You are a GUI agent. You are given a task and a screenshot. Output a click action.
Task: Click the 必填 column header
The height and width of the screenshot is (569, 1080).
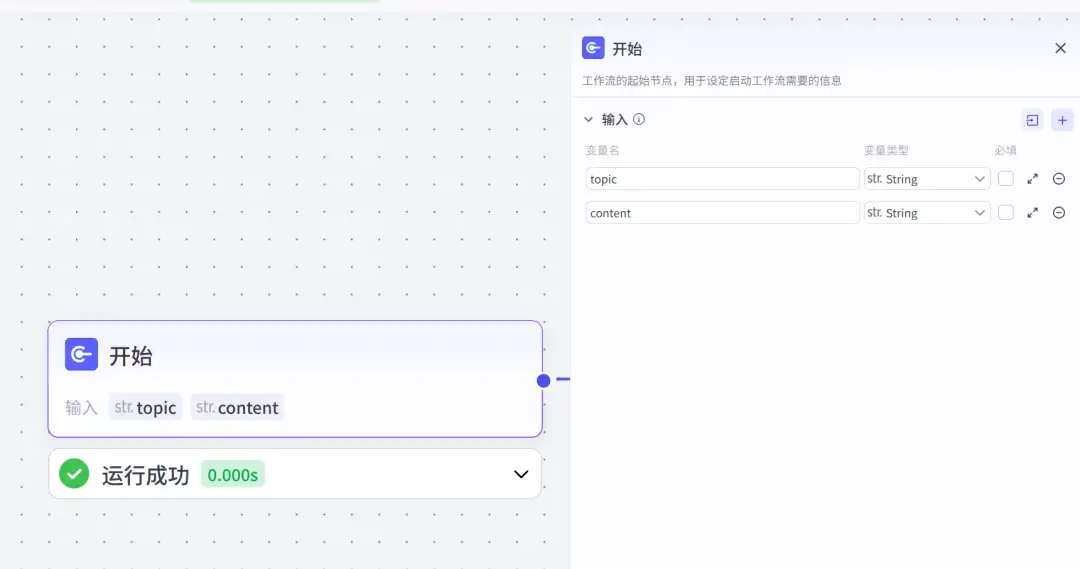(1006, 150)
